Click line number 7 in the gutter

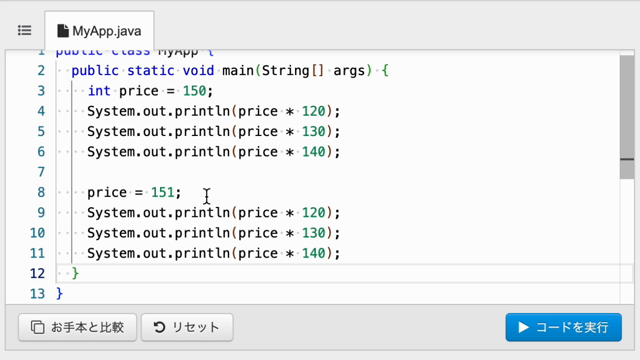click(41, 172)
